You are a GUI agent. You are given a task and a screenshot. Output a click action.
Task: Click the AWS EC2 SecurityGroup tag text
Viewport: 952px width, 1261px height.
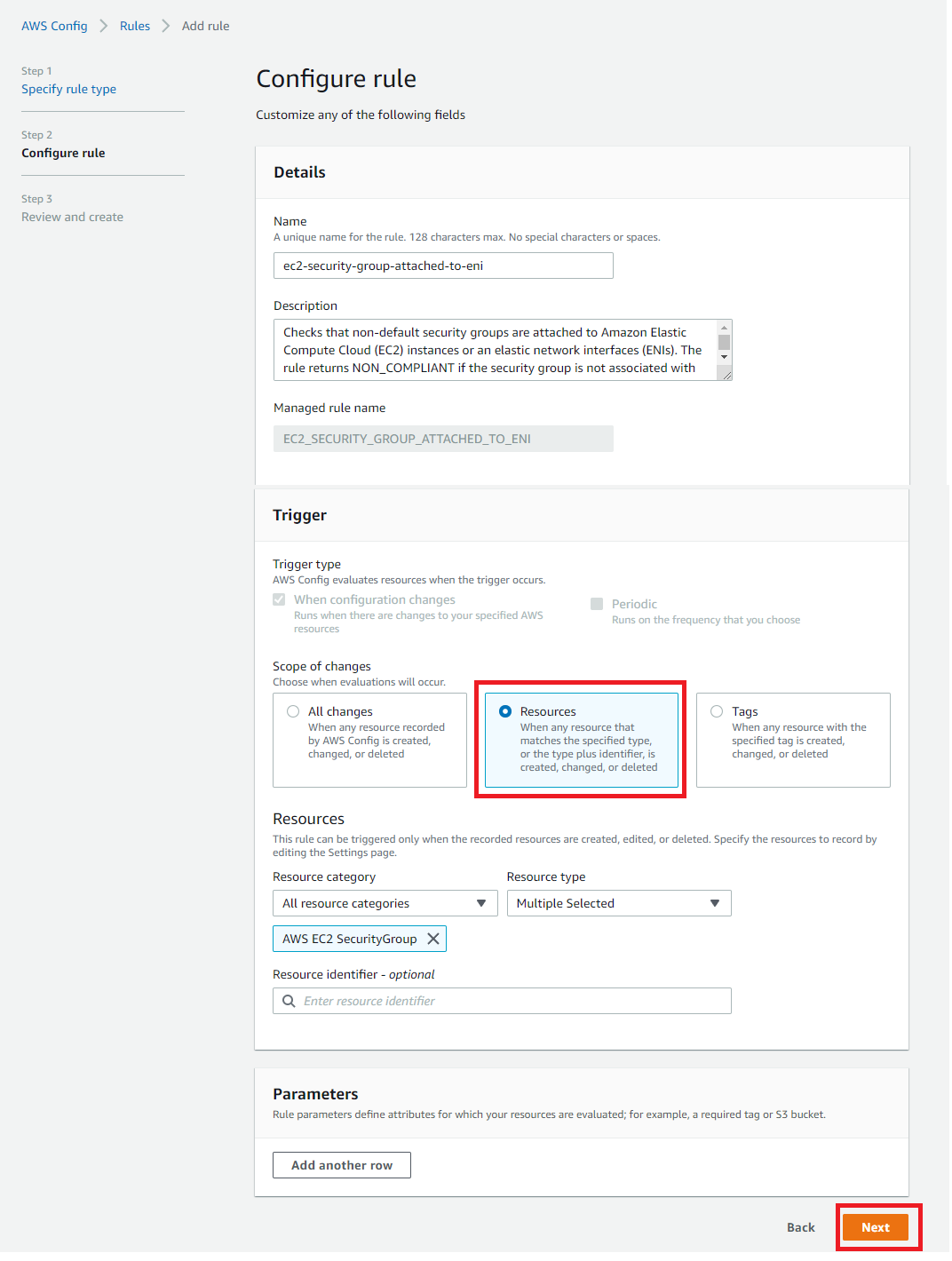pos(349,939)
